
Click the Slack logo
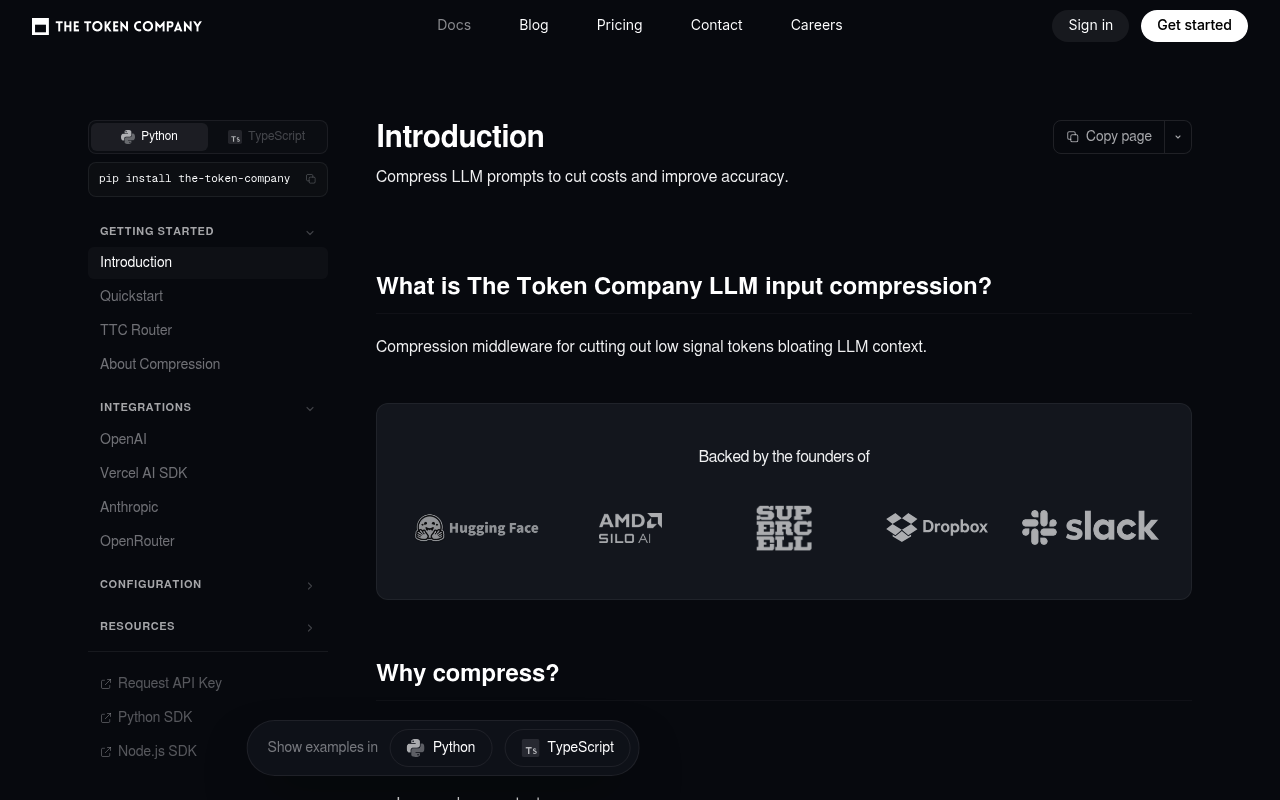(x=1090, y=527)
